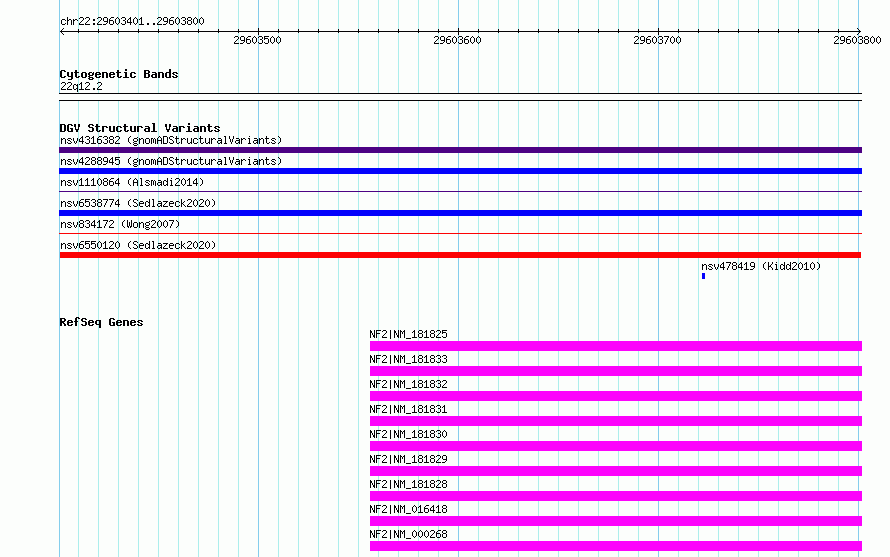
Task: Open the nsv6538774 (Sedlazeck2020) label
Action: click(x=138, y=203)
